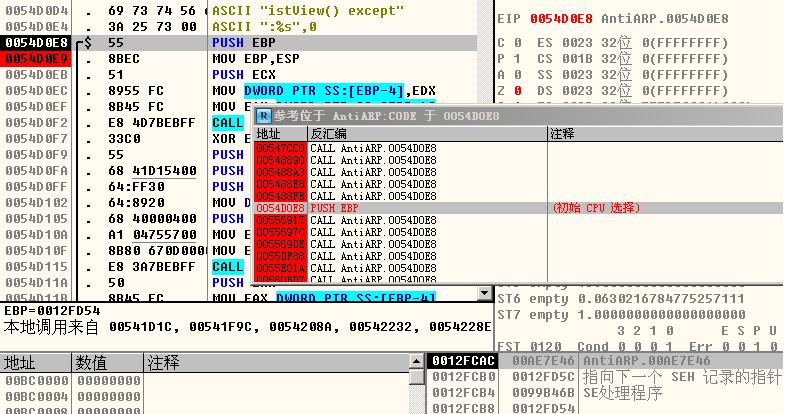Select stack address 0012FCB0
The width and height of the screenshot is (788, 414).
464,377
